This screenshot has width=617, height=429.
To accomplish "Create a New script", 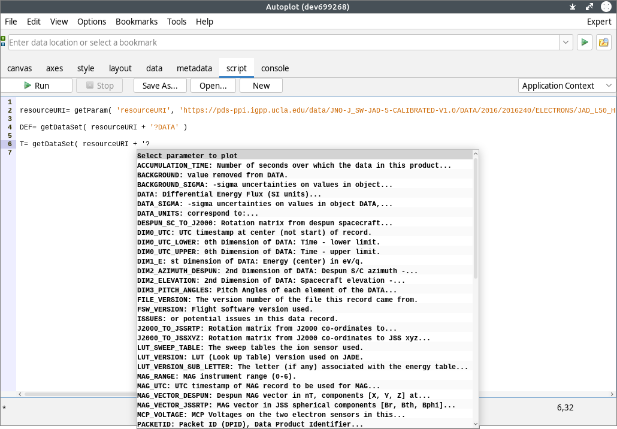I will [261, 85].
